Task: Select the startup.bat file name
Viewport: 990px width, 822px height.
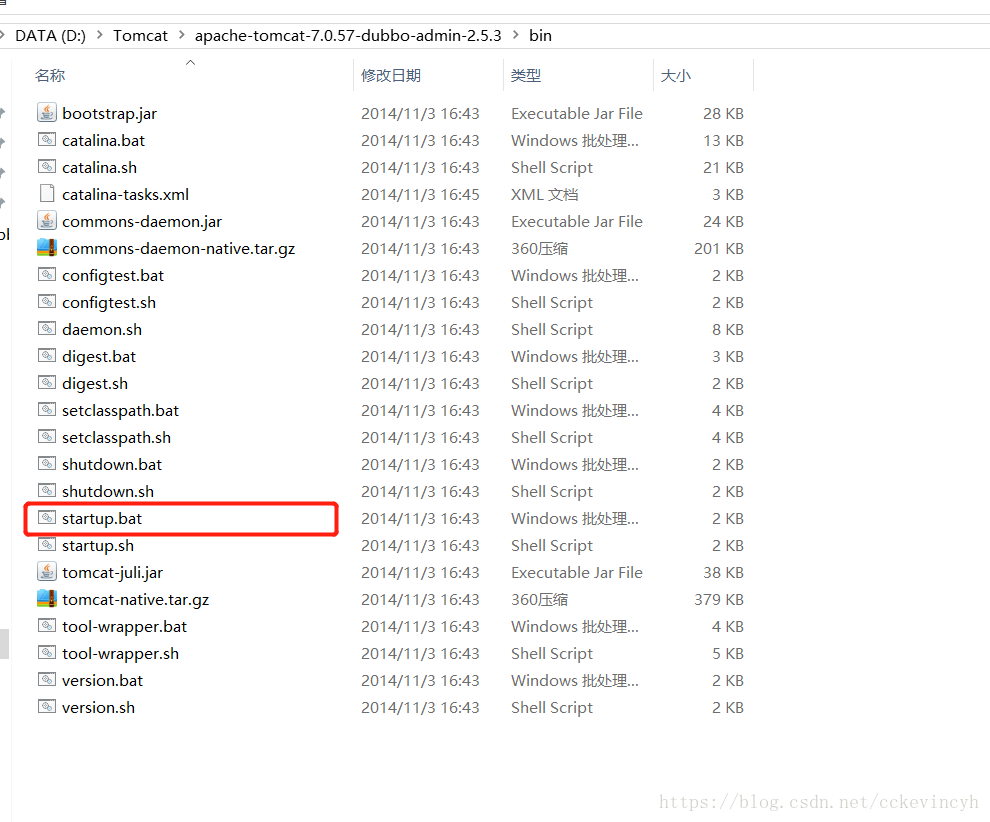Action: pyautogui.click(x=102, y=518)
